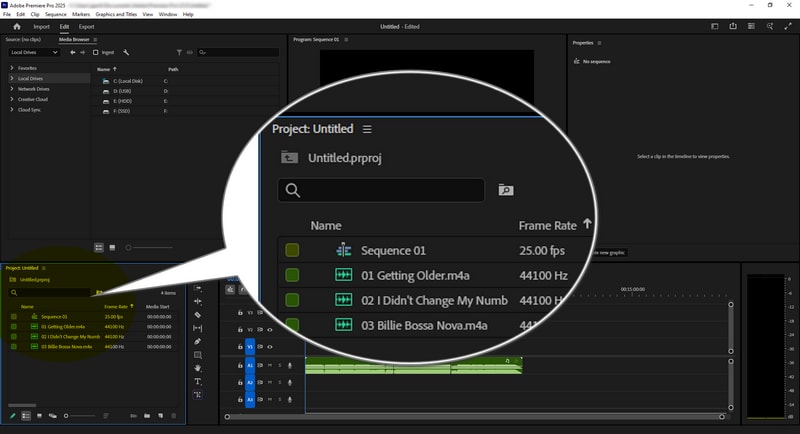Viewport: 800px width, 434px height.
Task: Open the header icon left of the search icon
Action: [x=752, y=27]
